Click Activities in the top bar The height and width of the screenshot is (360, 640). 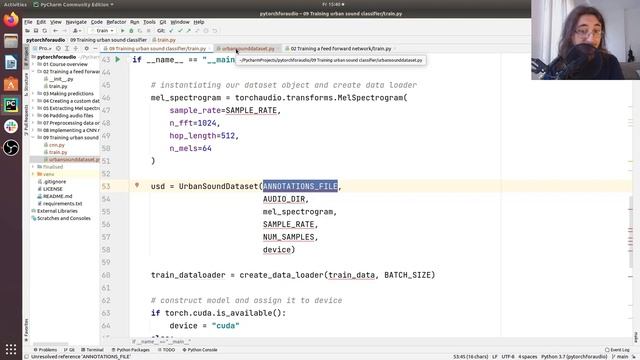tap(15, 4)
